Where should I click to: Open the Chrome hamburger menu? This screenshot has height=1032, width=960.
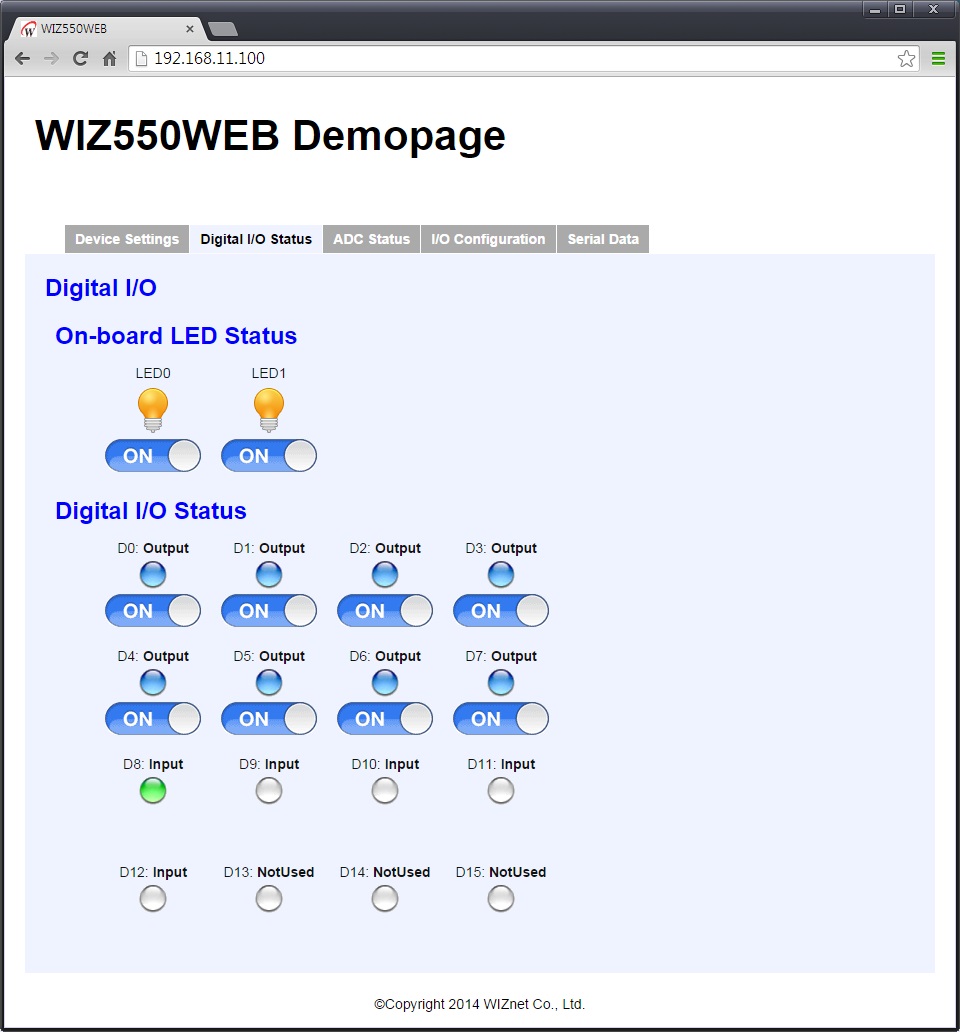click(x=938, y=59)
